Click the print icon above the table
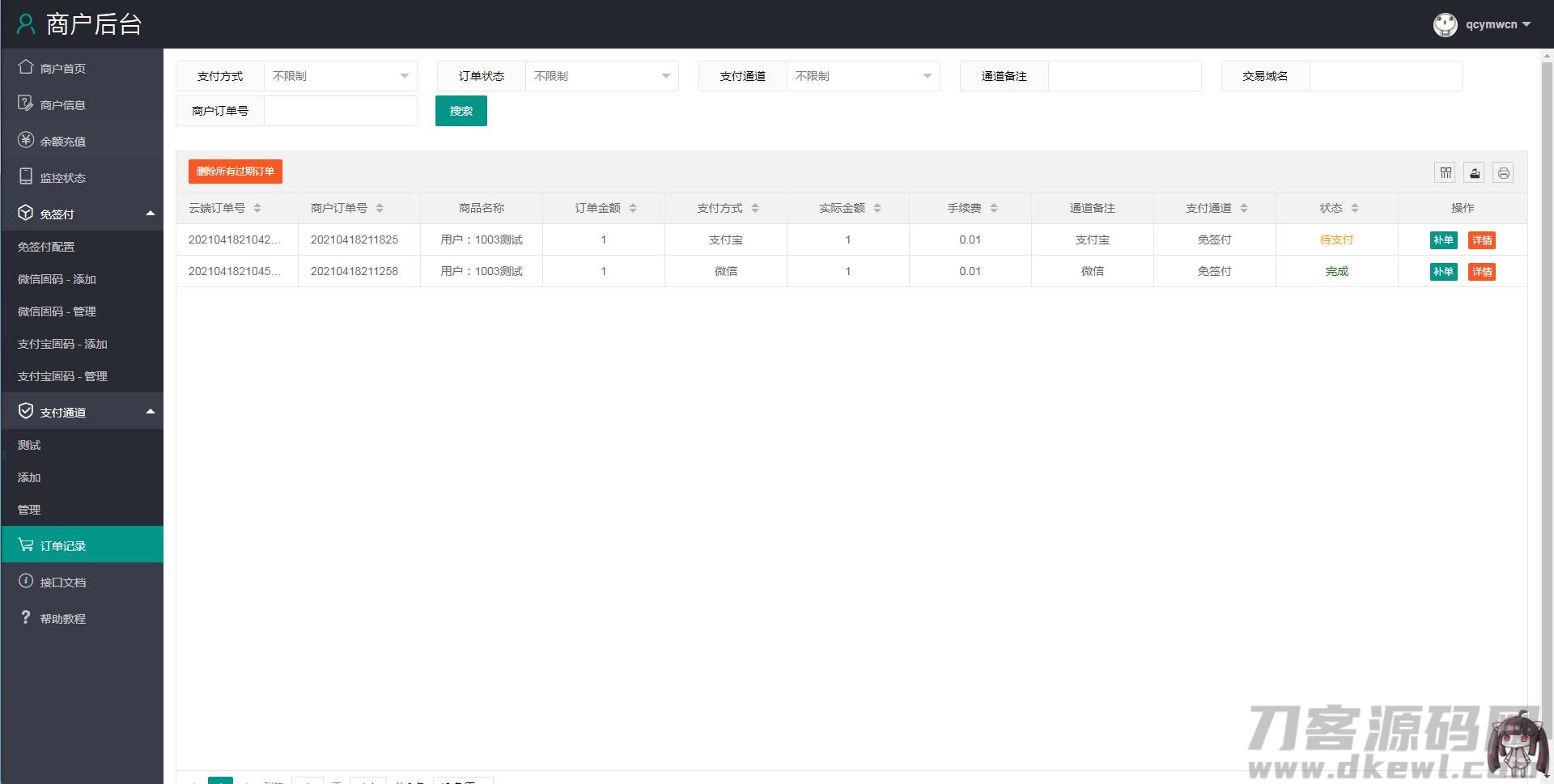Viewport: 1554px width, 784px height. (x=1502, y=172)
